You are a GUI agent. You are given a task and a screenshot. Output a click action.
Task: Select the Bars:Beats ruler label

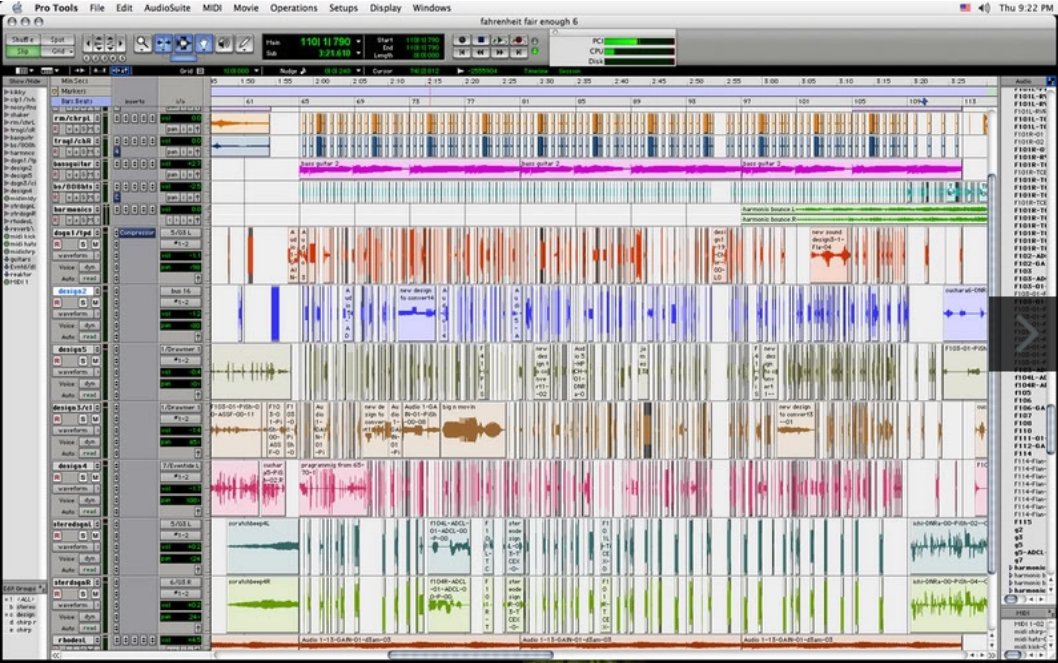tap(81, 101)
